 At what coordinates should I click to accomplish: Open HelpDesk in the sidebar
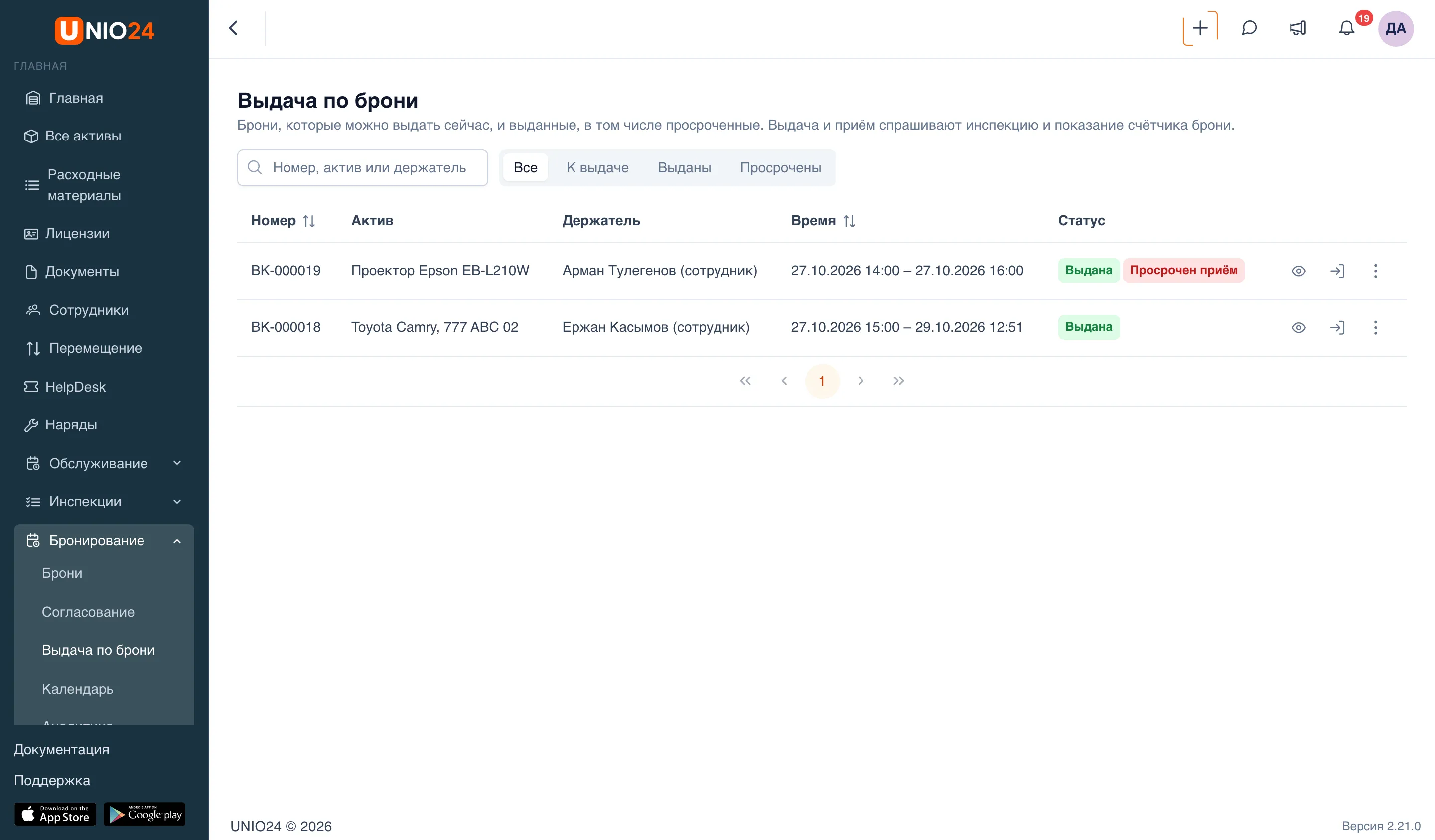click(x=104, y=387)
